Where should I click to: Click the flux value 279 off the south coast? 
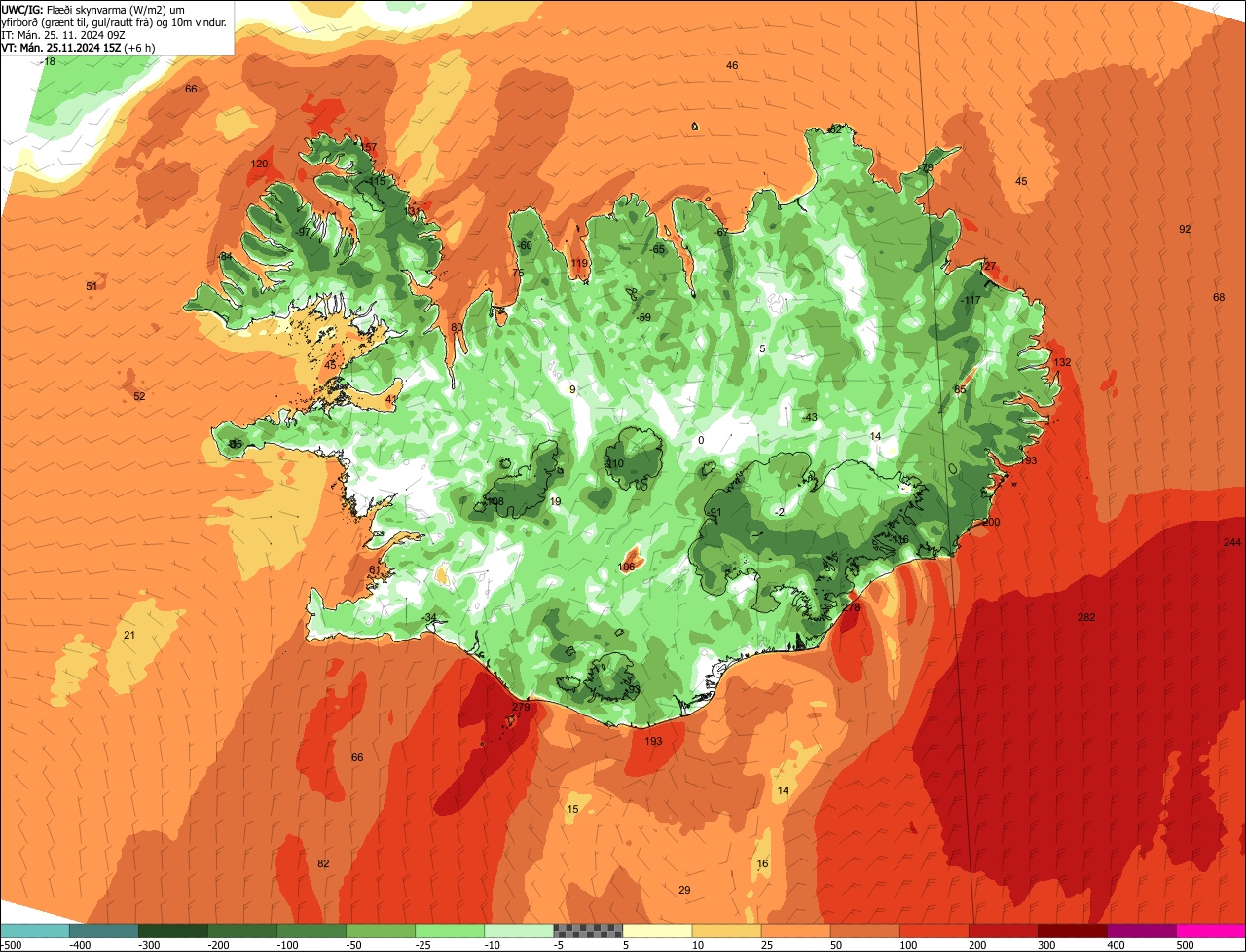coord(521,708)
